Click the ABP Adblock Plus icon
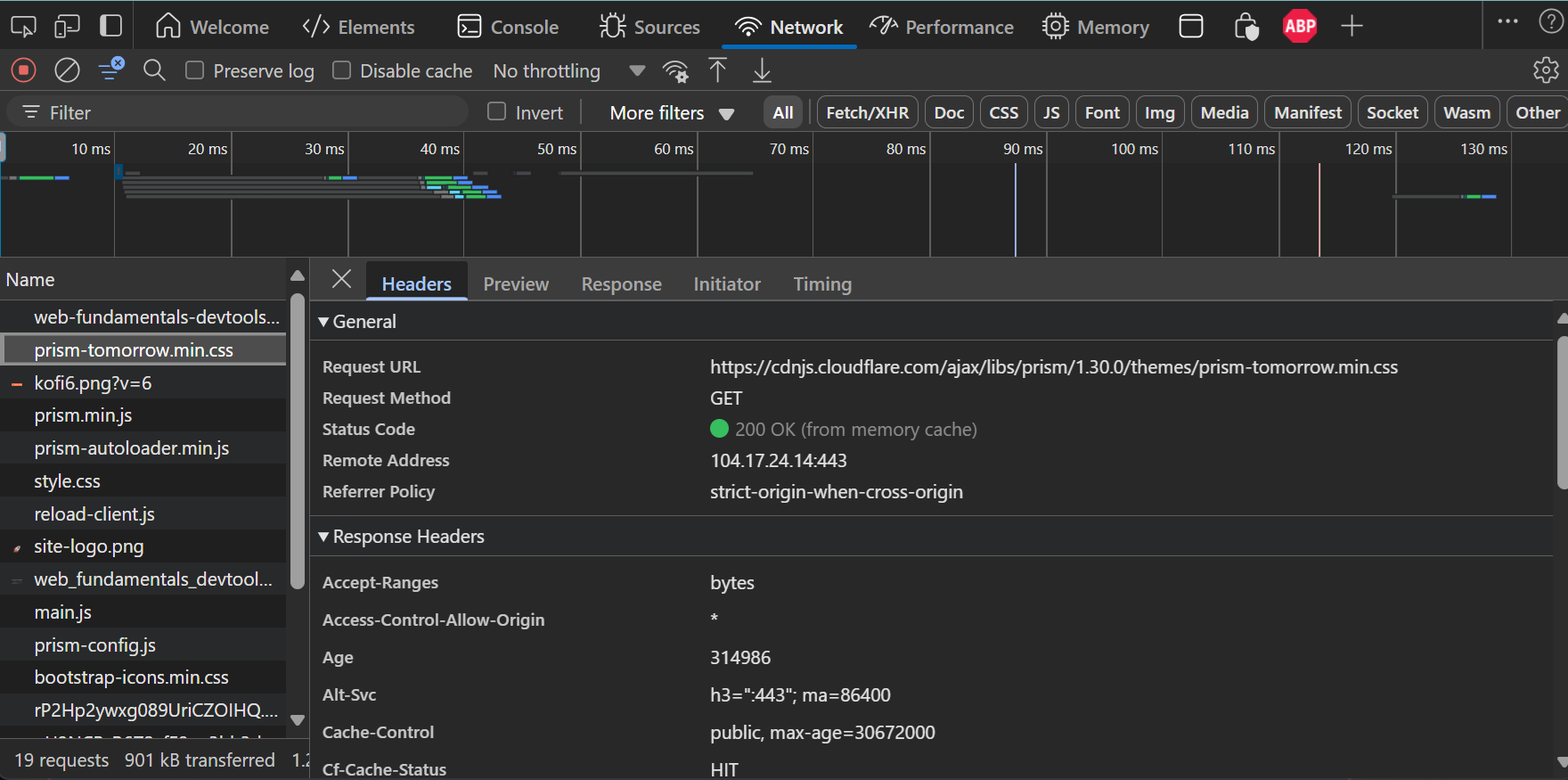1568x780 pixels. (x=1300, y=26)
